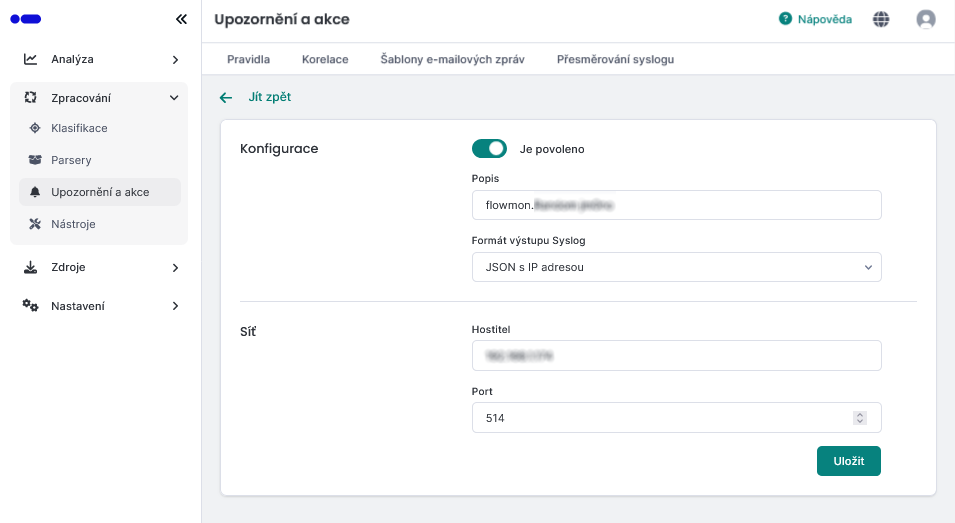Screen dimensions: 955x523
Task: Expand the Zdroje menu chevron
Action: [x=175, y=268]
